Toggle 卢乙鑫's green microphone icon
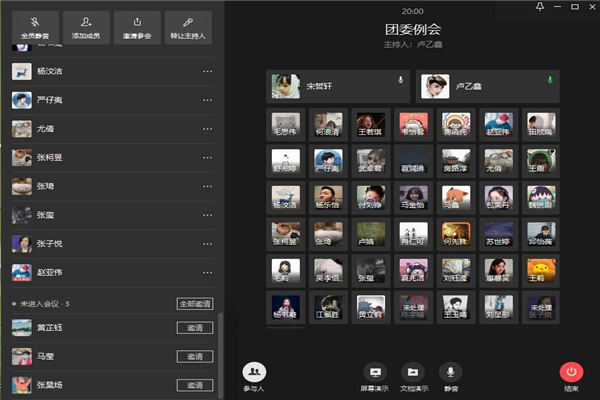 coord(549,80)
